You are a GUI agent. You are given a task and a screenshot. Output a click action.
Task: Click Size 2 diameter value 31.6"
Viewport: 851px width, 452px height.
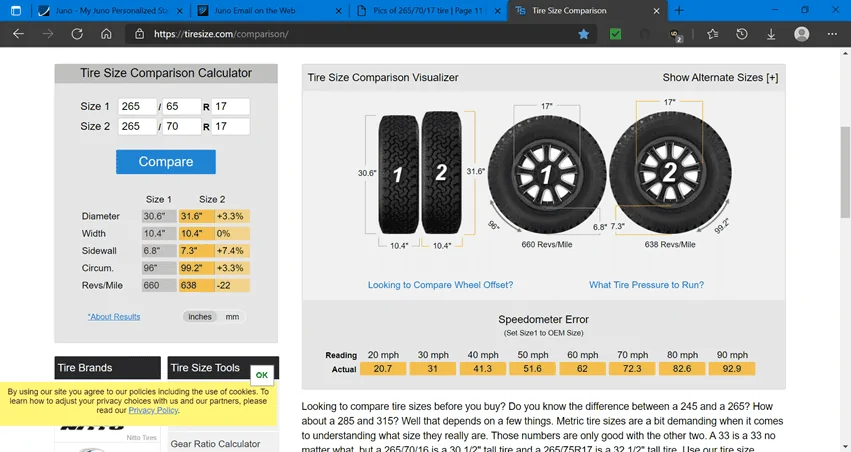coord(196,217)
